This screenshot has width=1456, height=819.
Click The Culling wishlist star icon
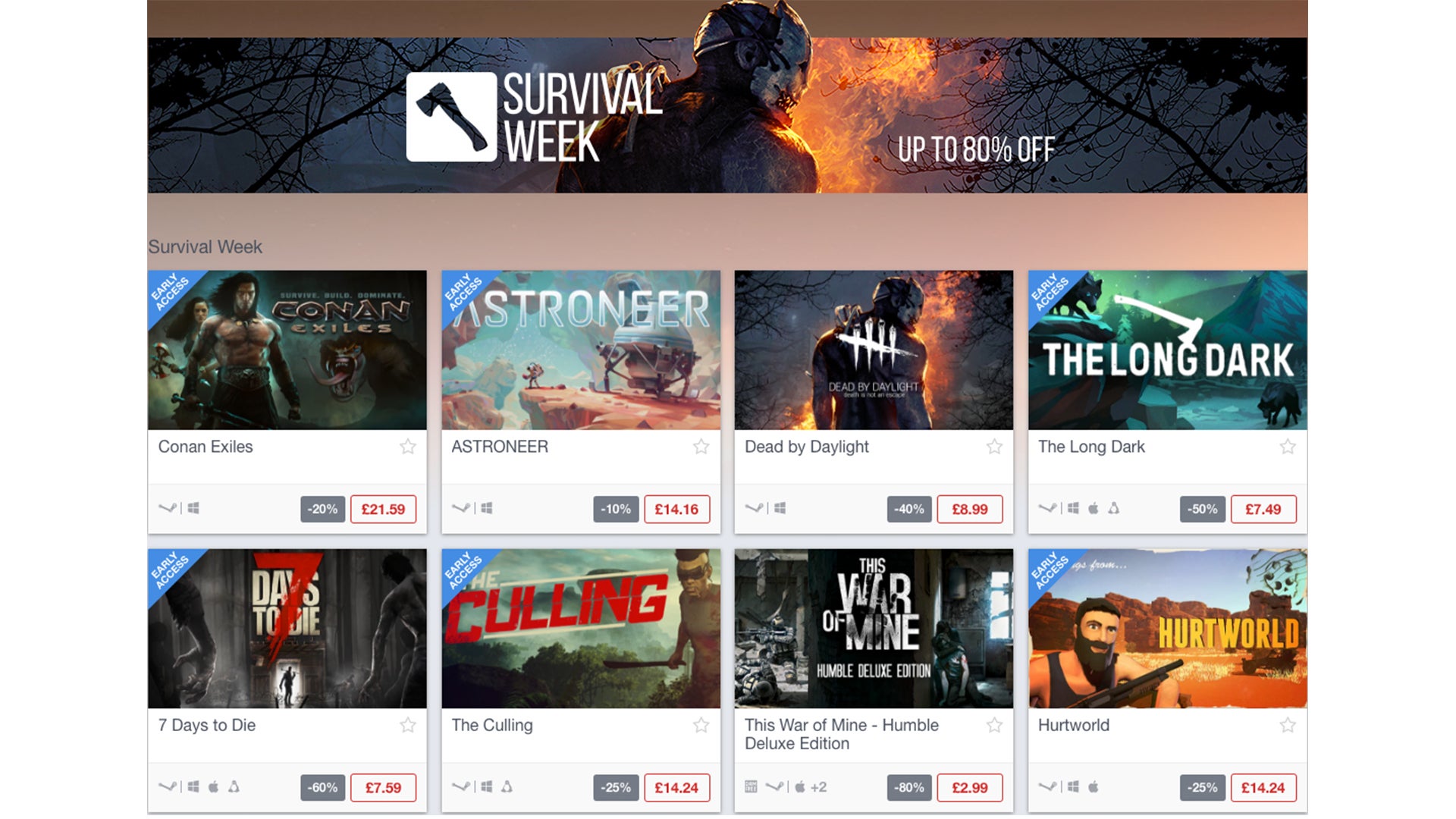click(x=701, y=725)
